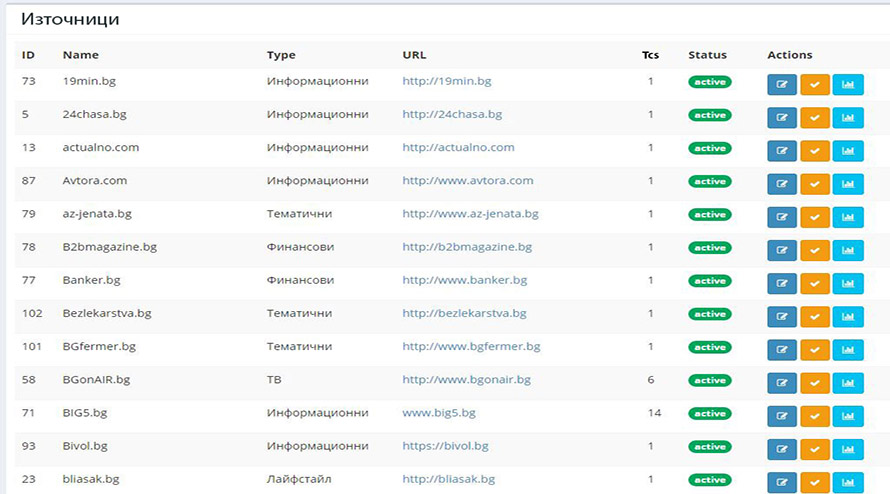
Task: Edit the Bezlekarstva.bg source
Action: (782, 316)
